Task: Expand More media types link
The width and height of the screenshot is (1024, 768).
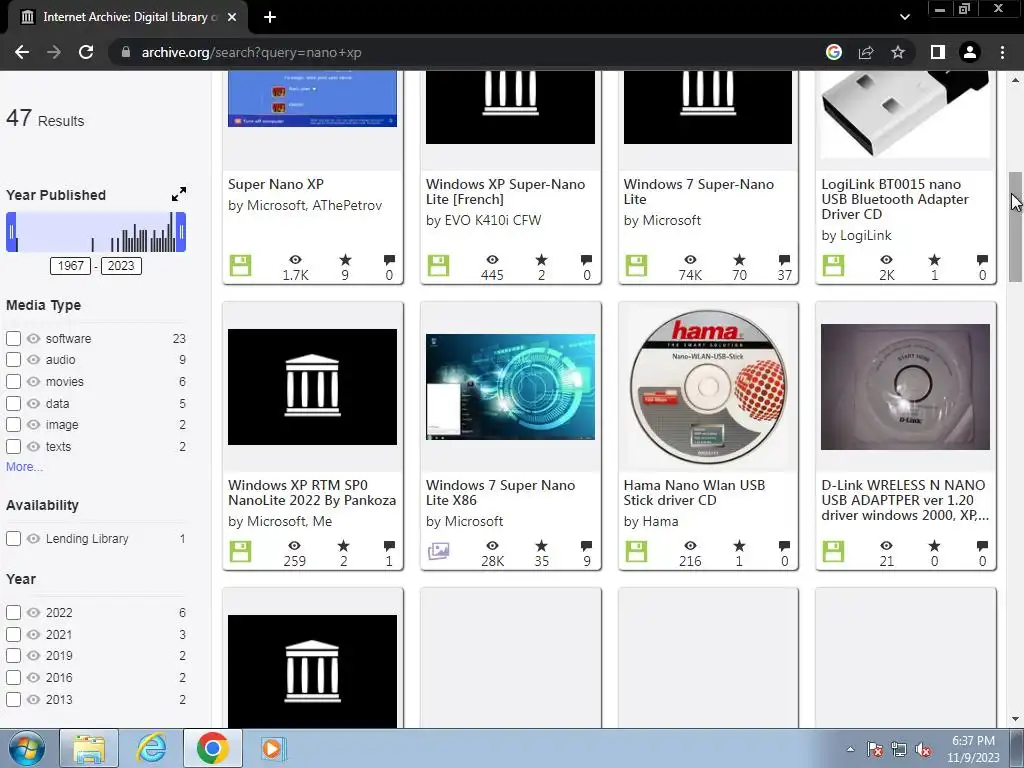Action: [24, 467]
